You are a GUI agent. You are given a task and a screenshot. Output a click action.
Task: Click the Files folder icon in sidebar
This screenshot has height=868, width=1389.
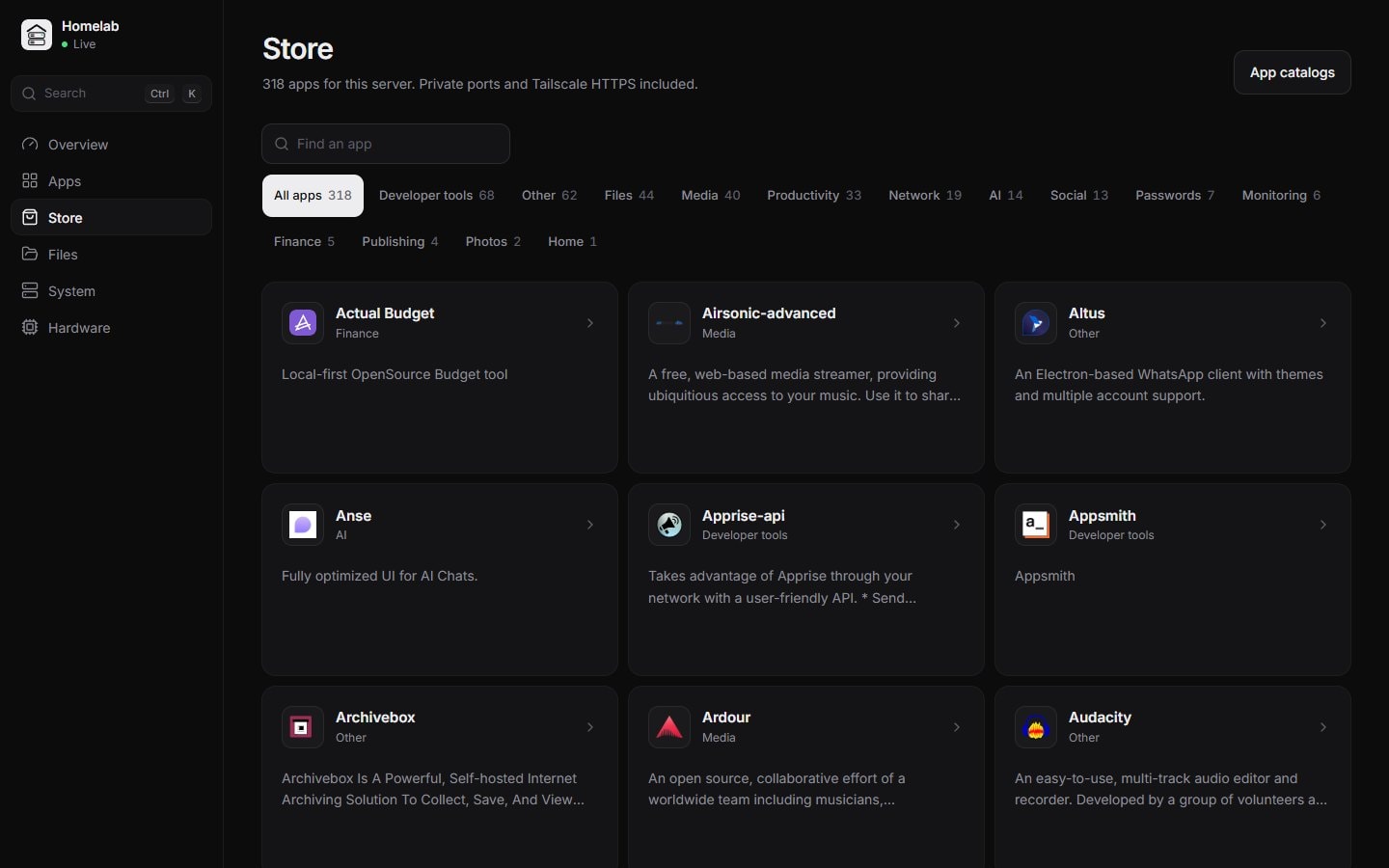click(30, 254)
